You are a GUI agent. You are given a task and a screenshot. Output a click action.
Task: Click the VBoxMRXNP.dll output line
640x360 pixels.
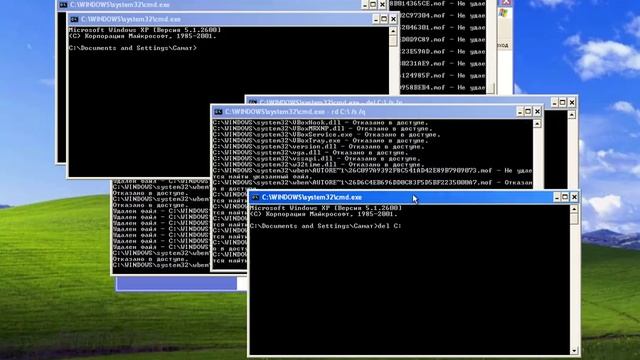(x=322, y=129)
